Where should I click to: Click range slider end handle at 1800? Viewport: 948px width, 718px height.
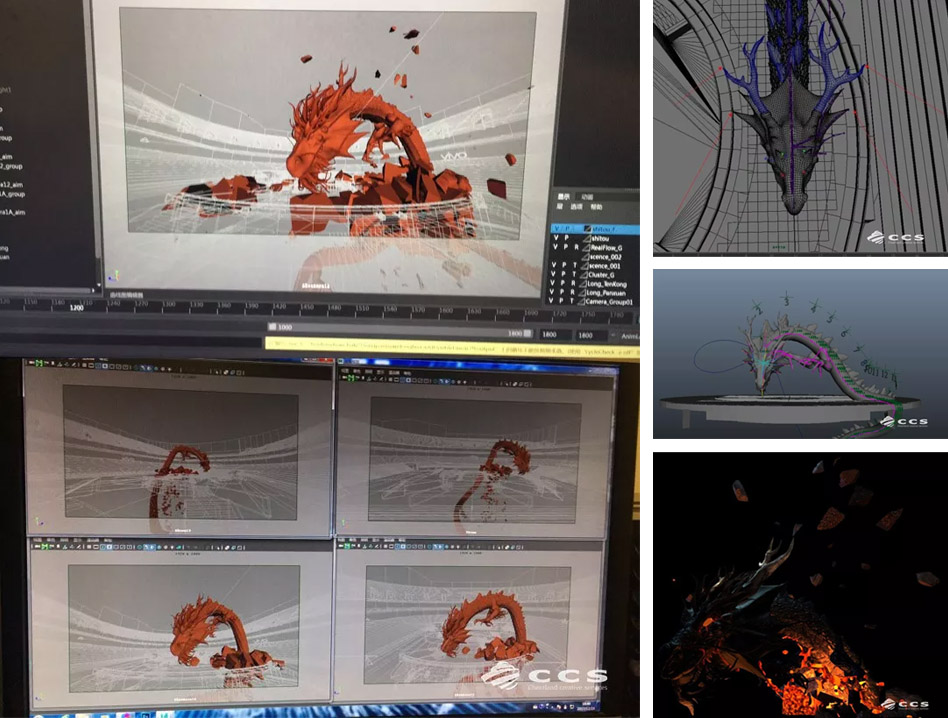(527, 333)
